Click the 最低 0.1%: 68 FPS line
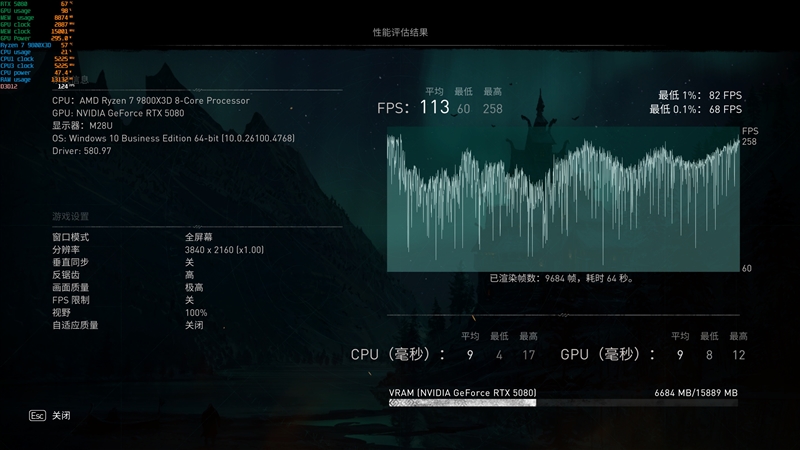800x450 pixels. pos(696,109)
